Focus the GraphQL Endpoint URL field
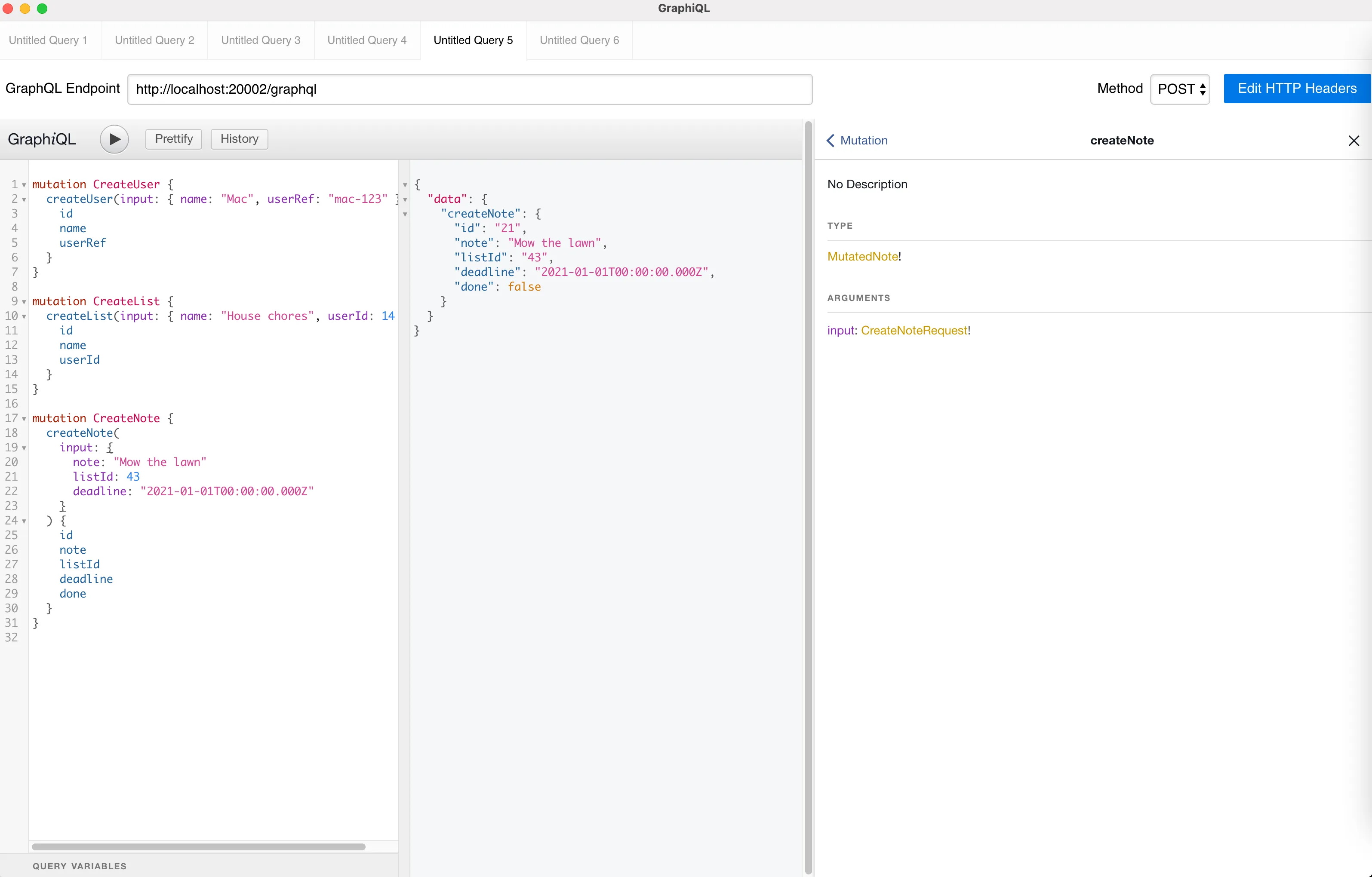Screen dimensions: 1372x877 [x=470, y=89]
